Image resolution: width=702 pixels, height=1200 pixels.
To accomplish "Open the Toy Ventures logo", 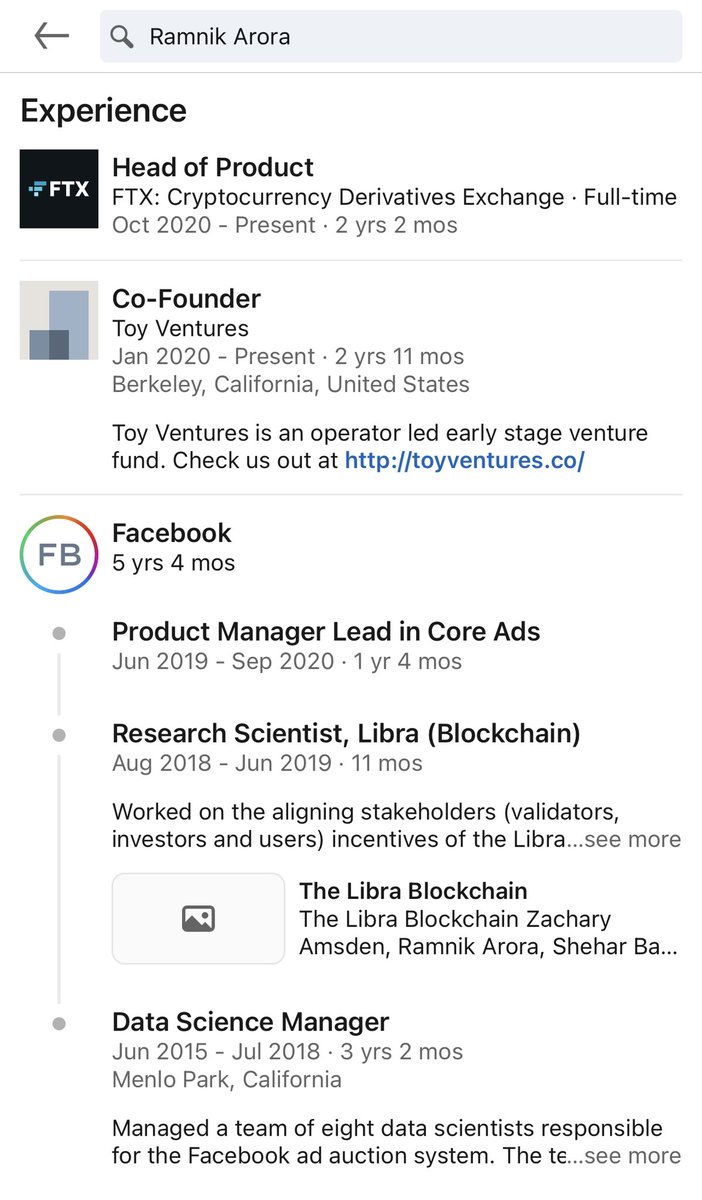I will pyautogui.click(x=59, y=320).
